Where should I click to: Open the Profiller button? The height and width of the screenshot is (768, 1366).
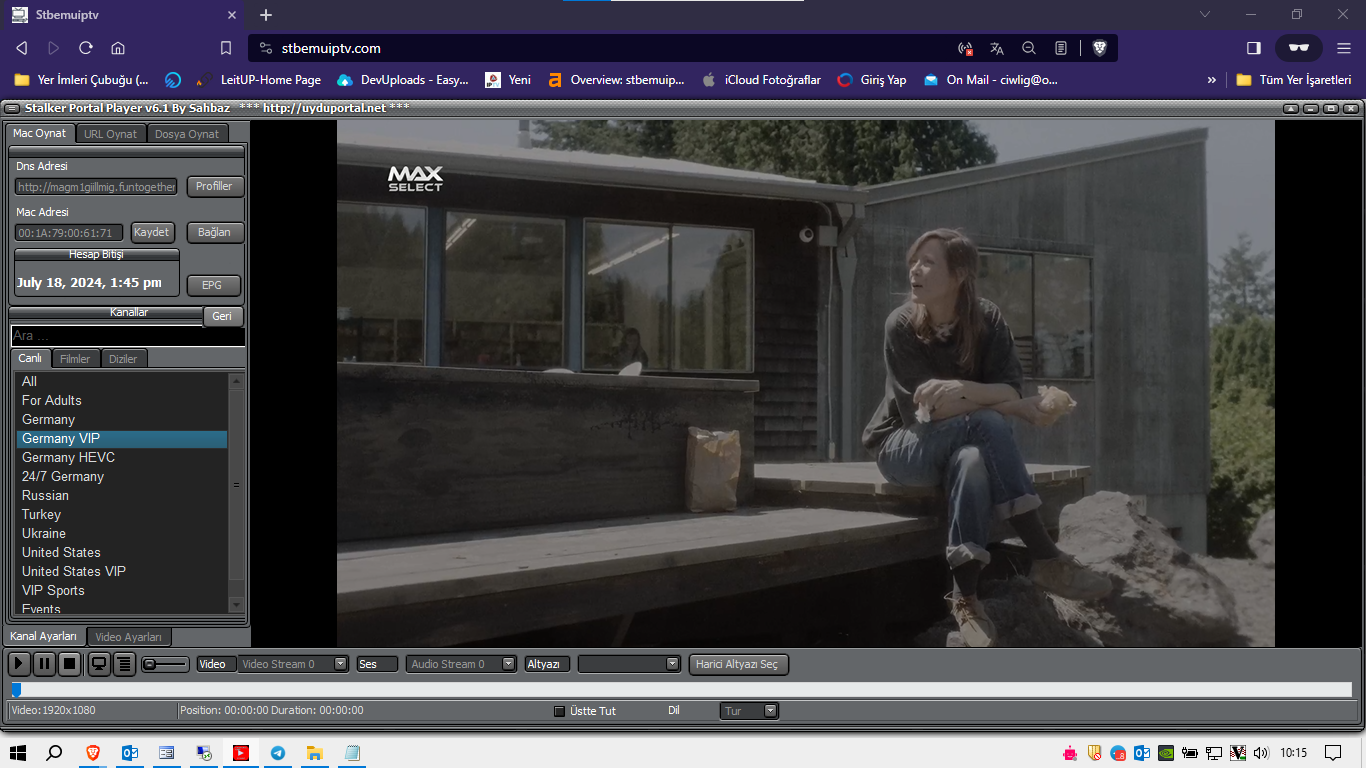(214, 186)
